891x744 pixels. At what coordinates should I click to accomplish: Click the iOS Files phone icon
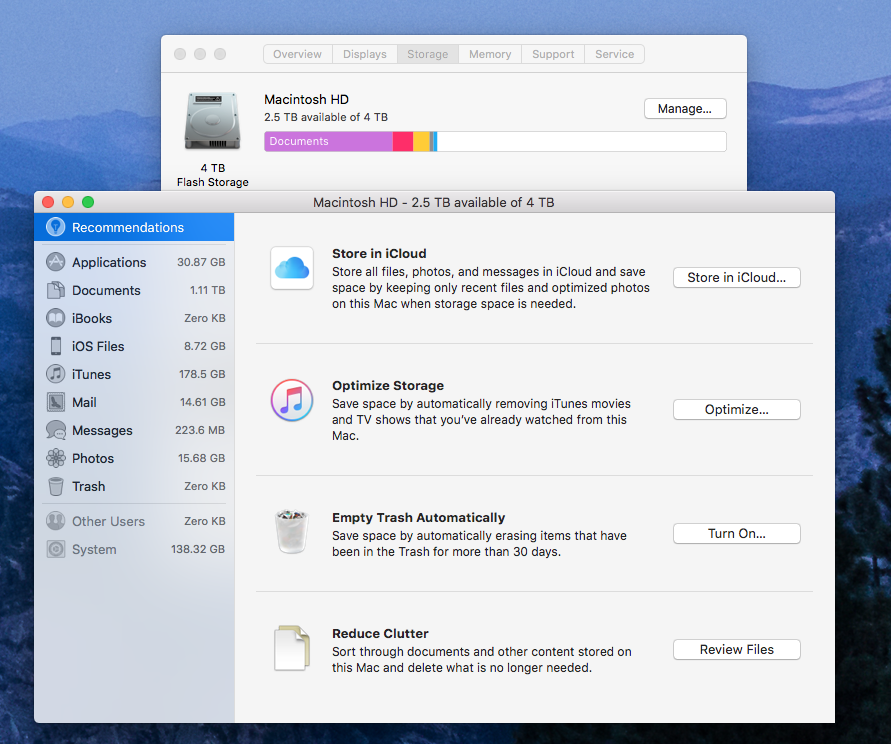(56, 346)
